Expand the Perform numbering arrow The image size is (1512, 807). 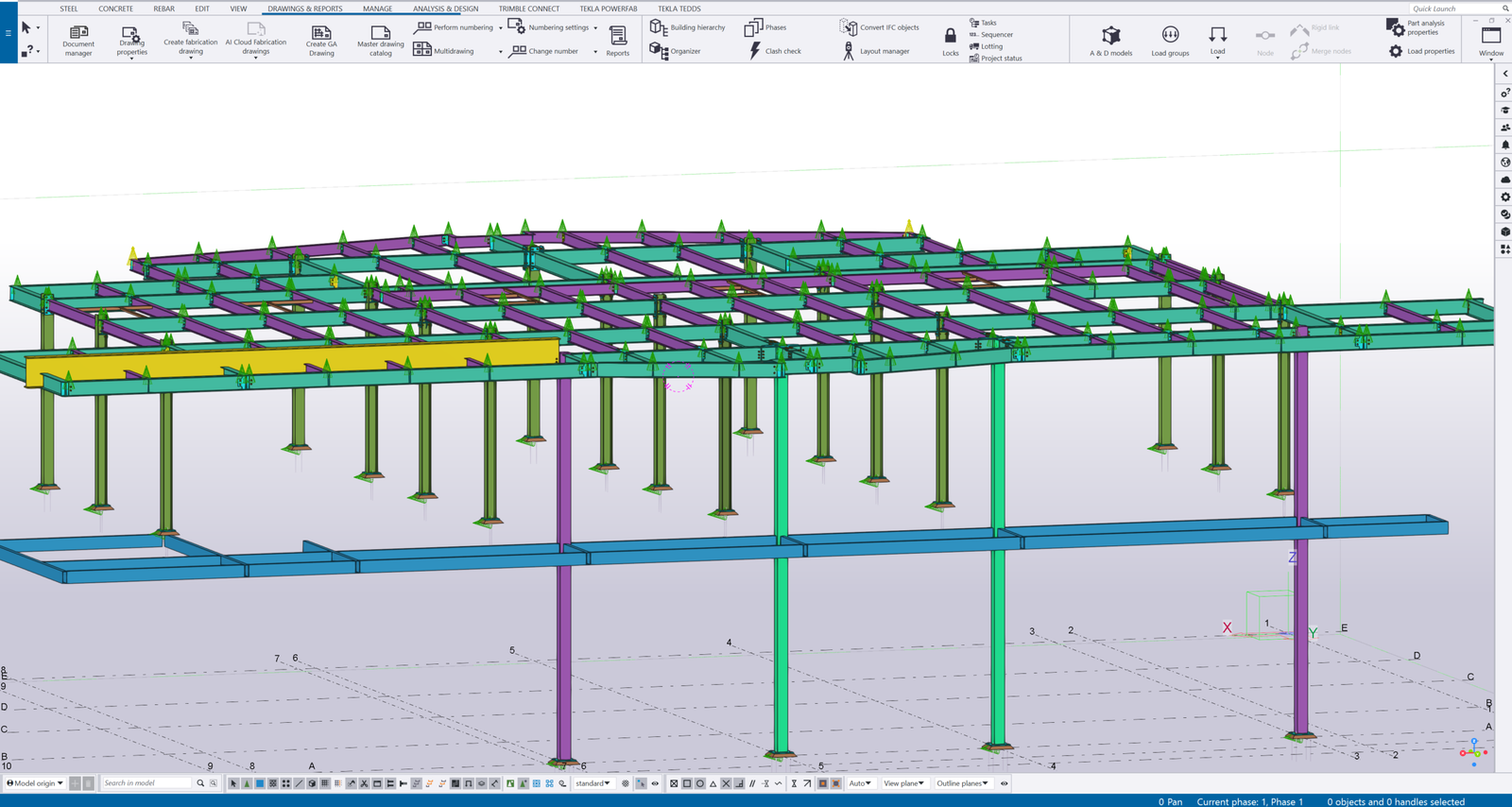pyautogui.click(x=501, y=28)
